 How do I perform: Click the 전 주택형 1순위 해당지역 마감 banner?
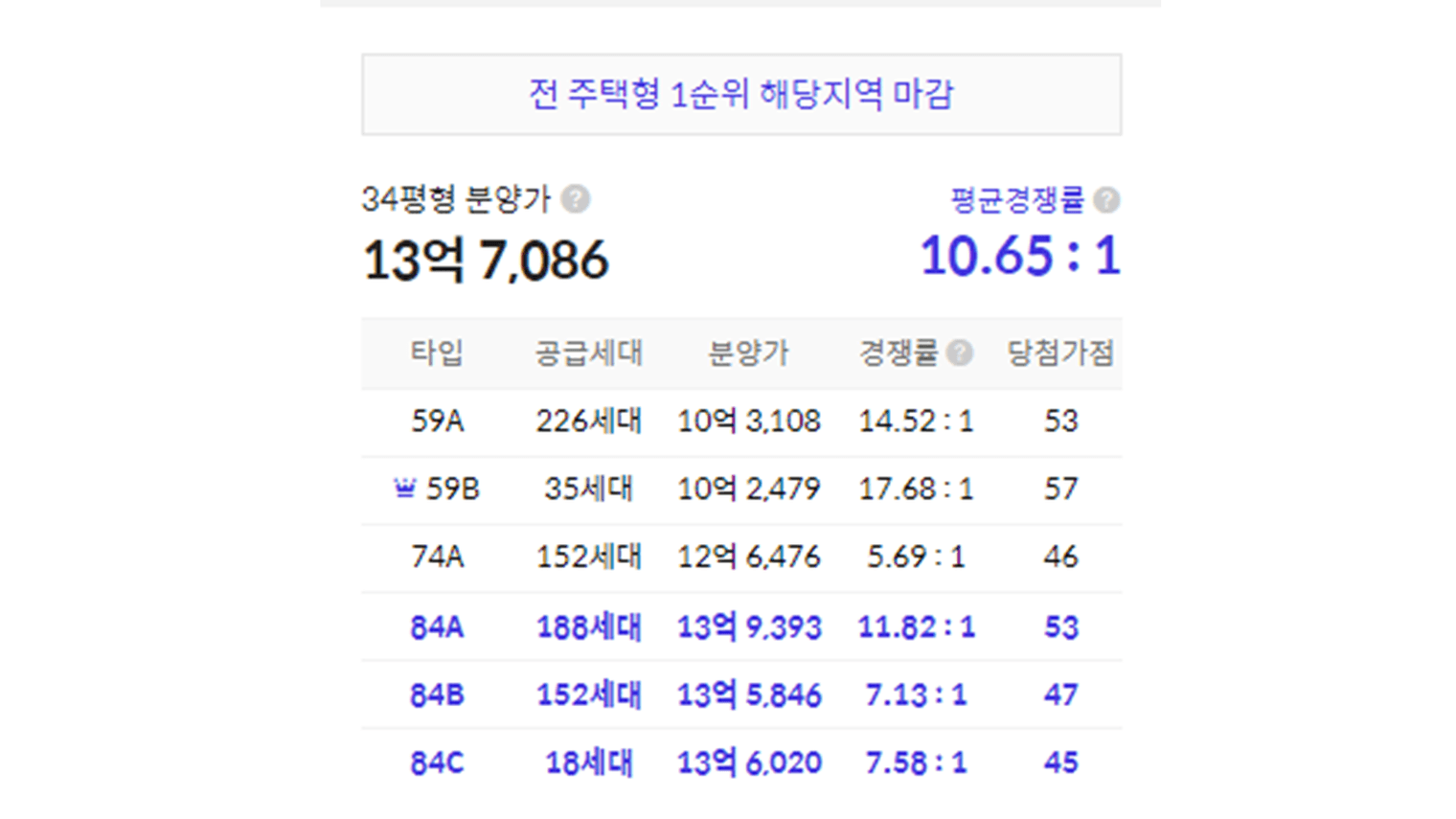tap(741, 94)
